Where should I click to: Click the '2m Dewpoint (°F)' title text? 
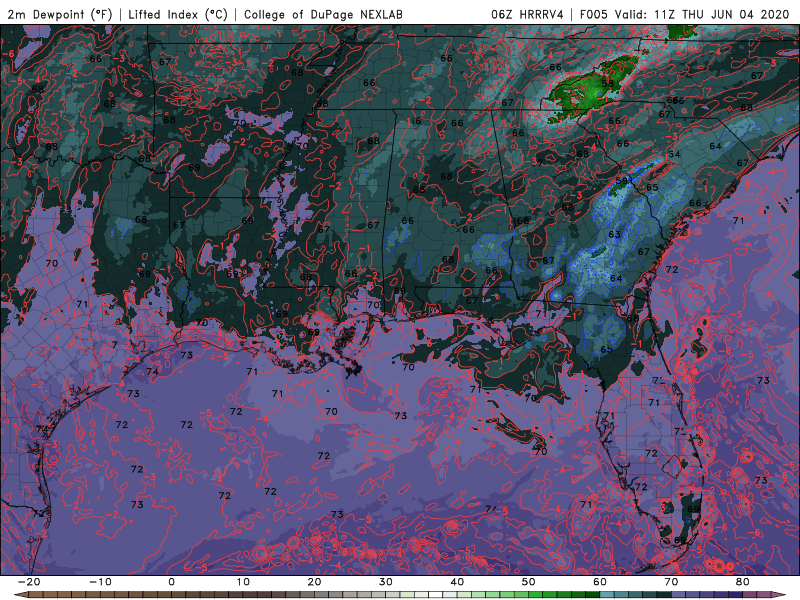tap(60, 14)
